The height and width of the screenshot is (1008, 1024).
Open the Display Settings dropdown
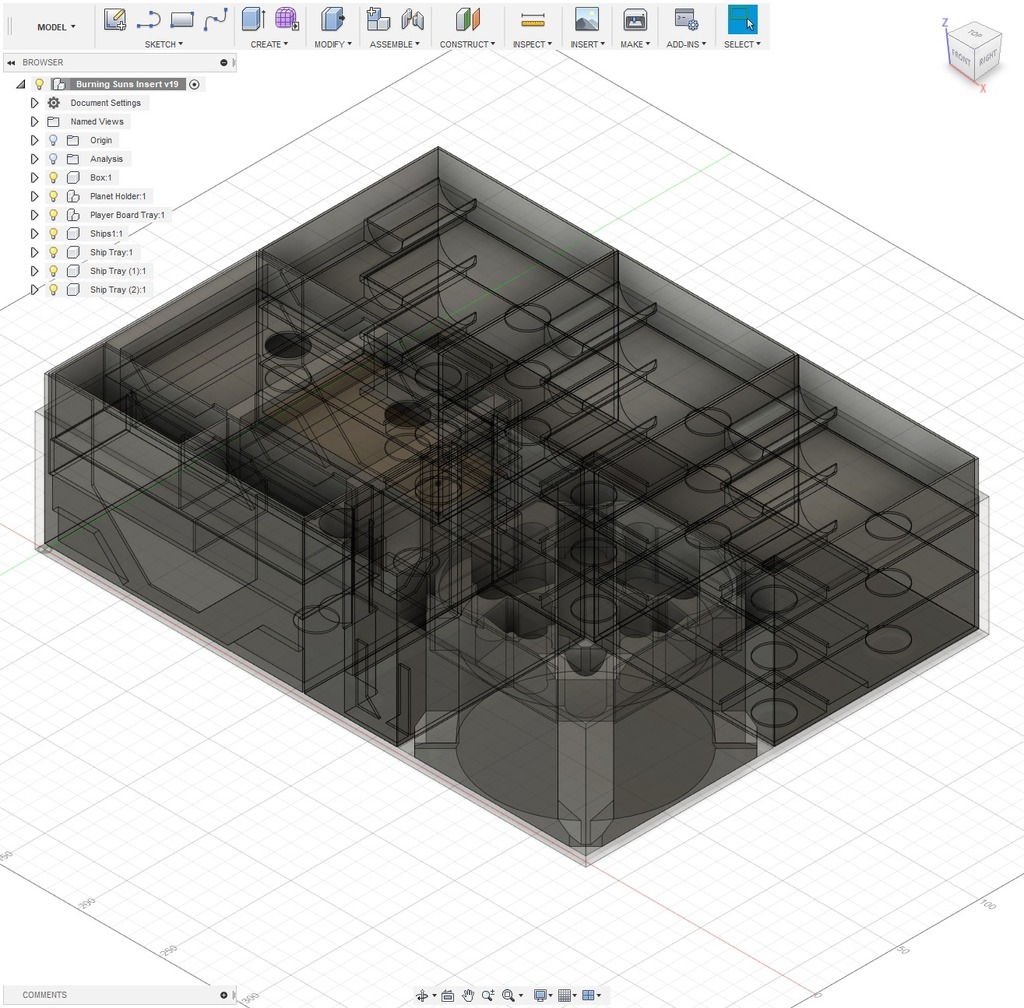[x=541, y=996]
